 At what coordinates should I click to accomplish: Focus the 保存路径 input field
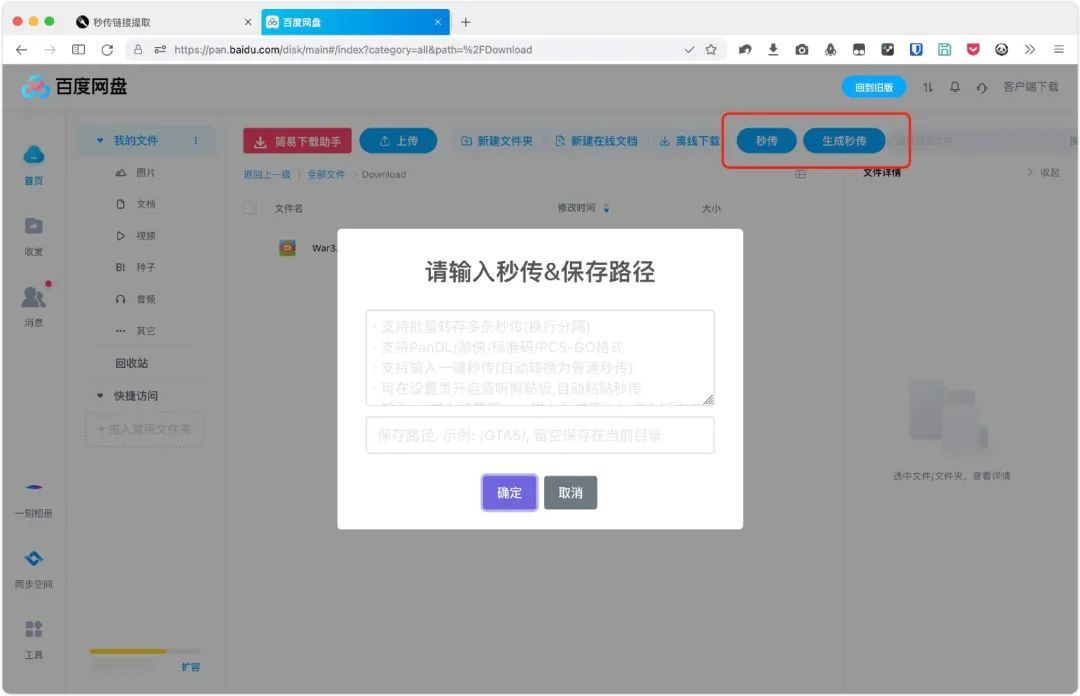540,435
